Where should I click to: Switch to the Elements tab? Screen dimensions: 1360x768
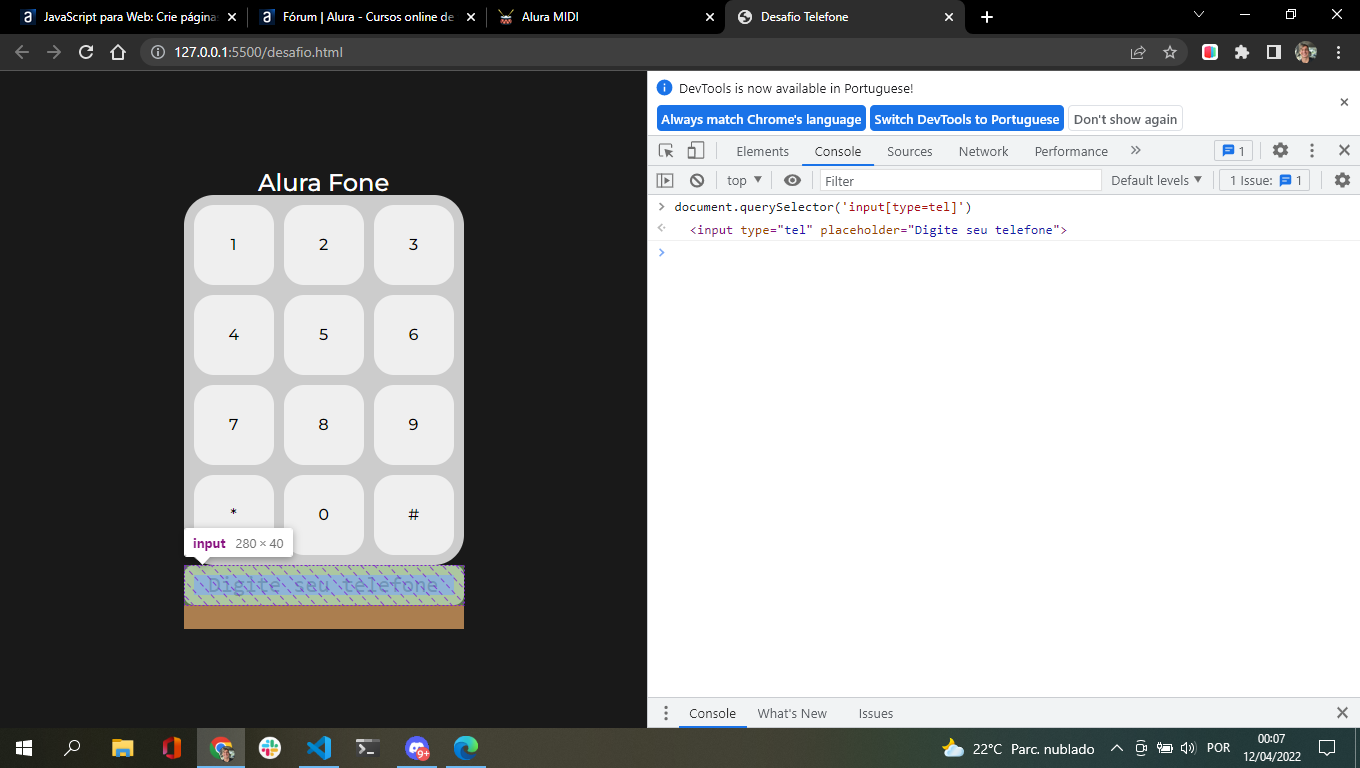763,151
